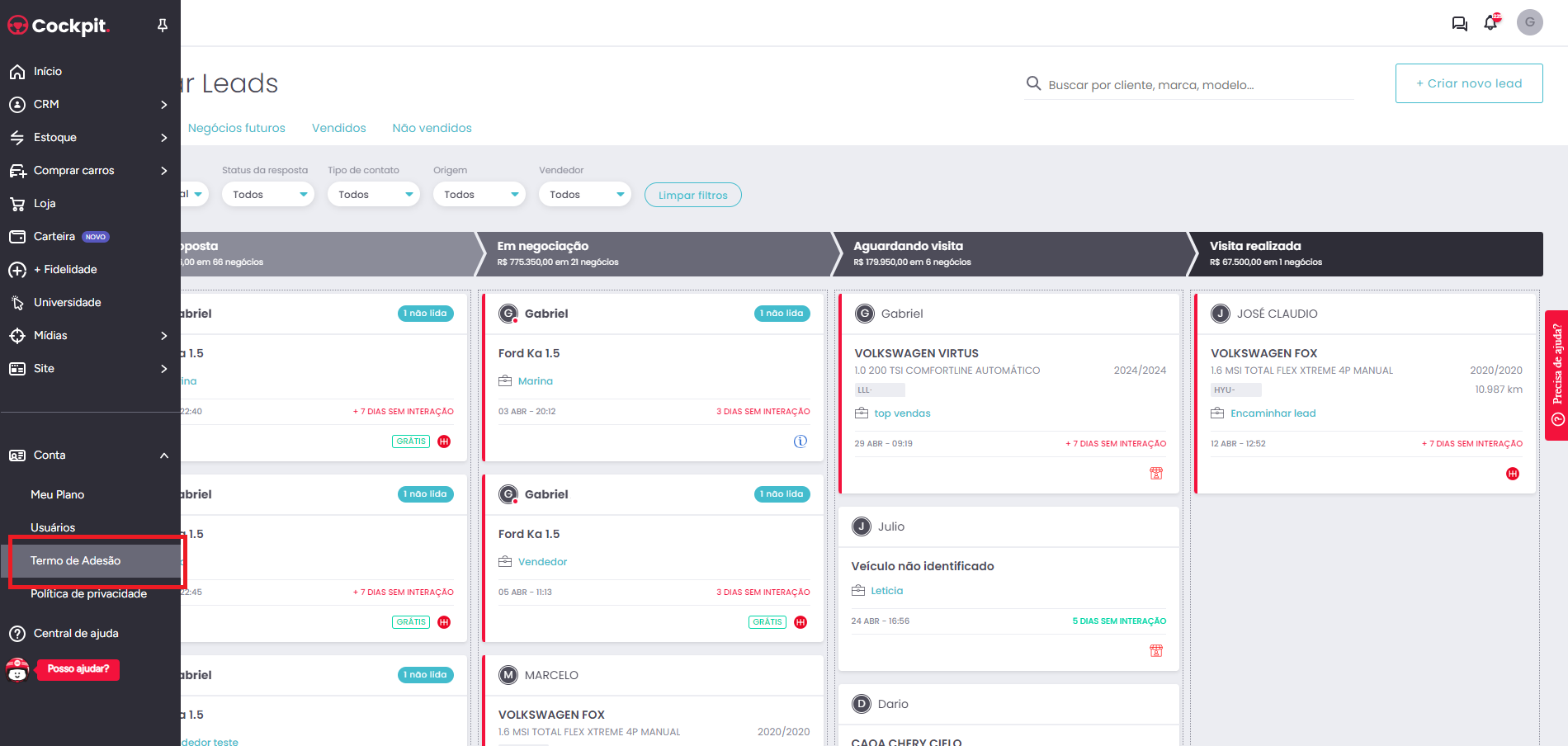Click store icon on Julio card

point(1156,651)
